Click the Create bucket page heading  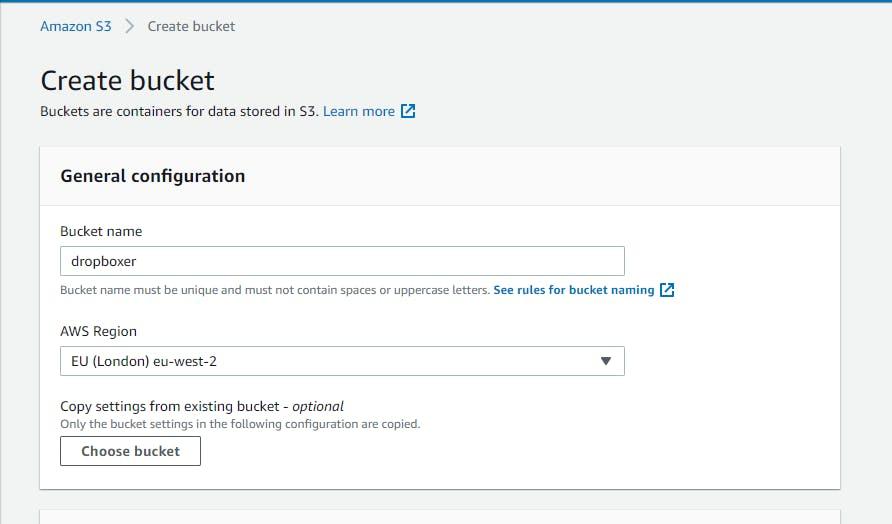pyautogui.click(x=127, y=80)
